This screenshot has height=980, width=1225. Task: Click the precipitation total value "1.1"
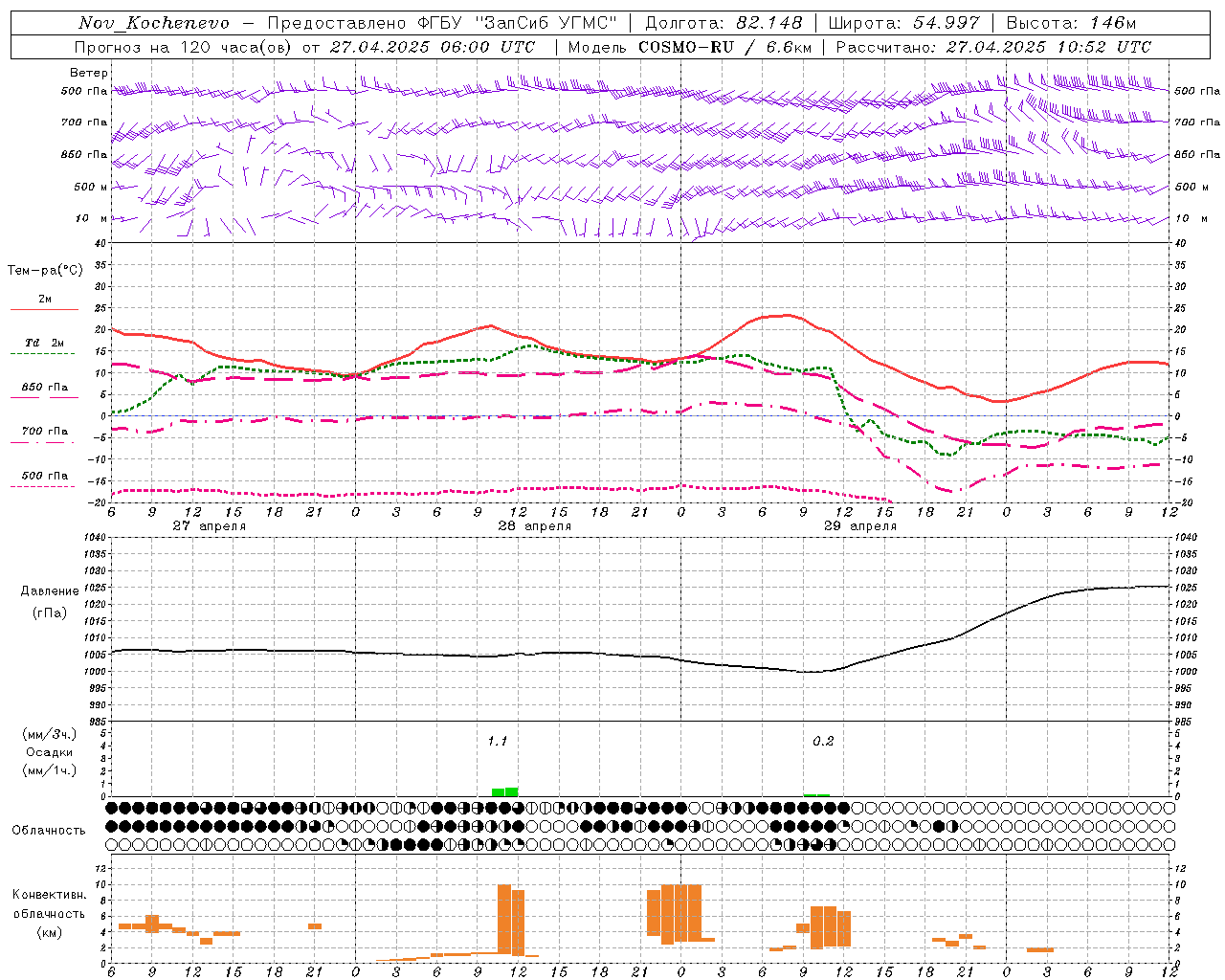coord(498,742)
